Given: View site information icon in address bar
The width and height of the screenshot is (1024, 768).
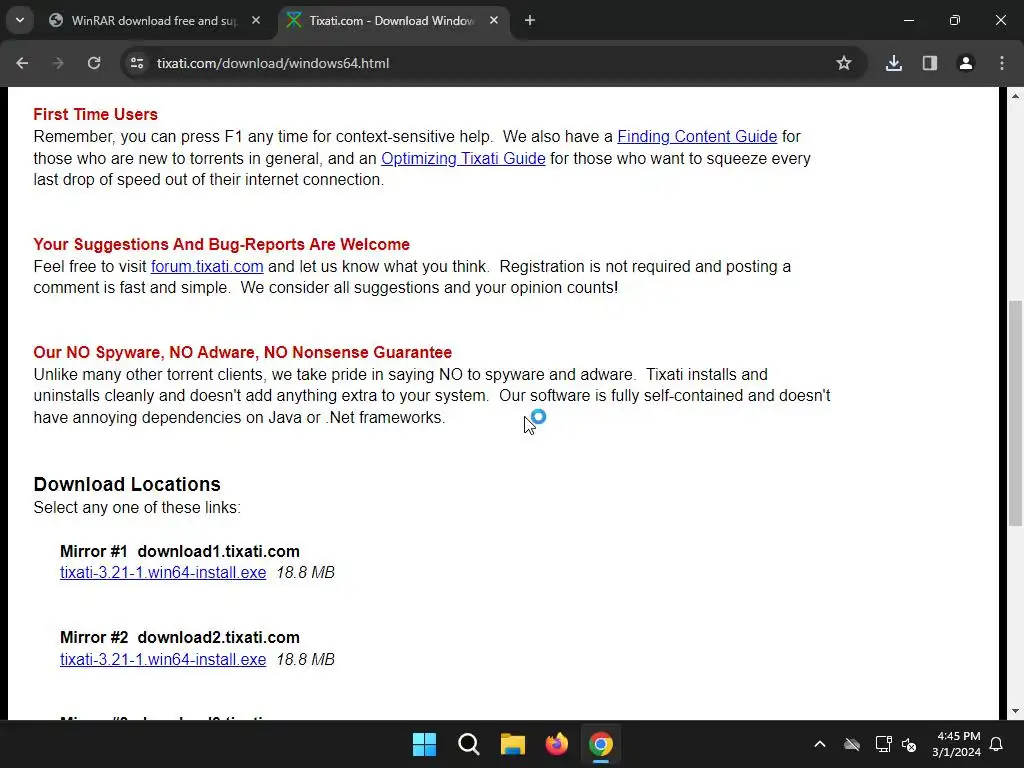Looking at the screenshot, I should pos(137,63).
